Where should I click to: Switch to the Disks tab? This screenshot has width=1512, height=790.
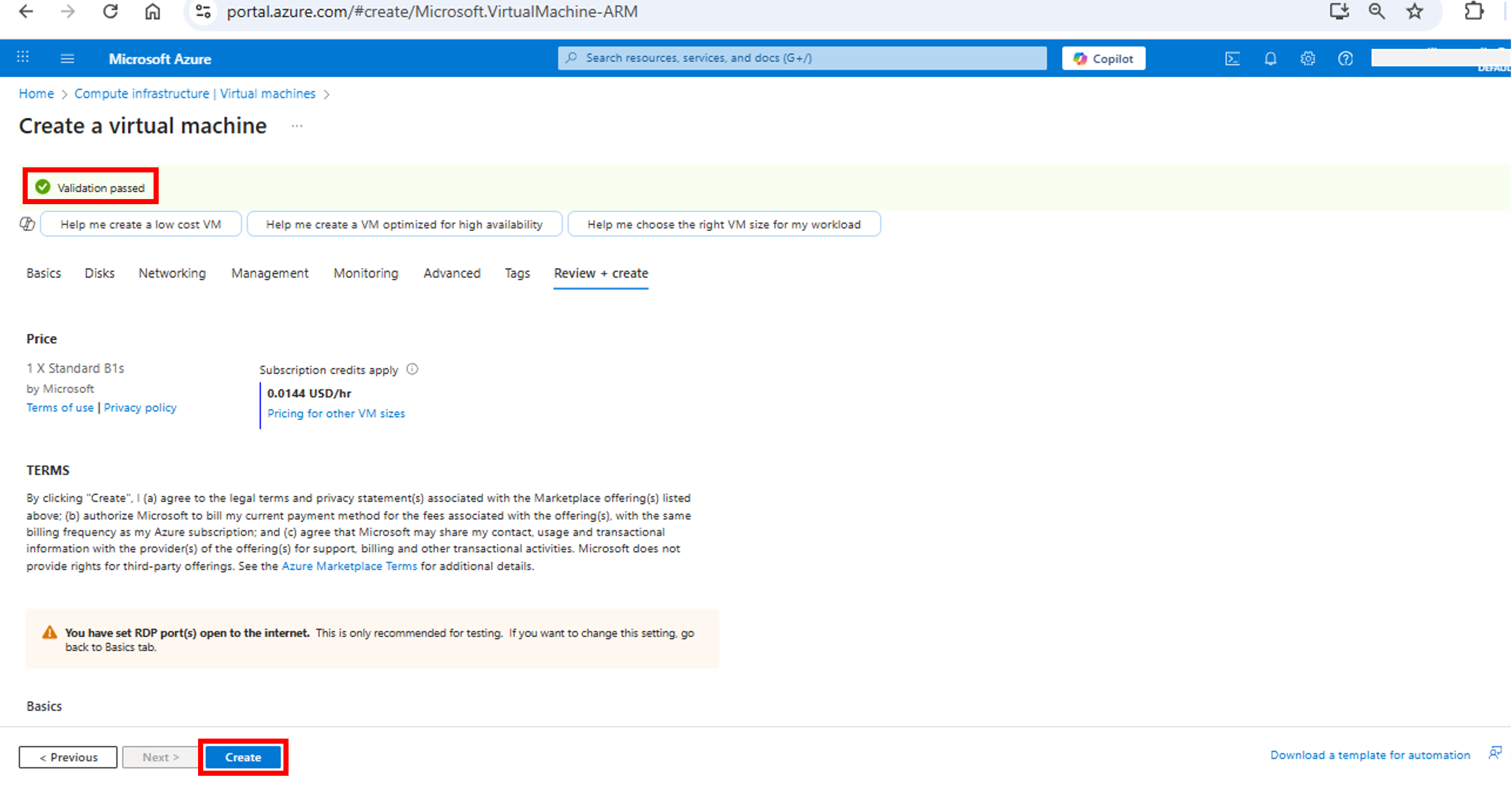click(x=99, y=273)
